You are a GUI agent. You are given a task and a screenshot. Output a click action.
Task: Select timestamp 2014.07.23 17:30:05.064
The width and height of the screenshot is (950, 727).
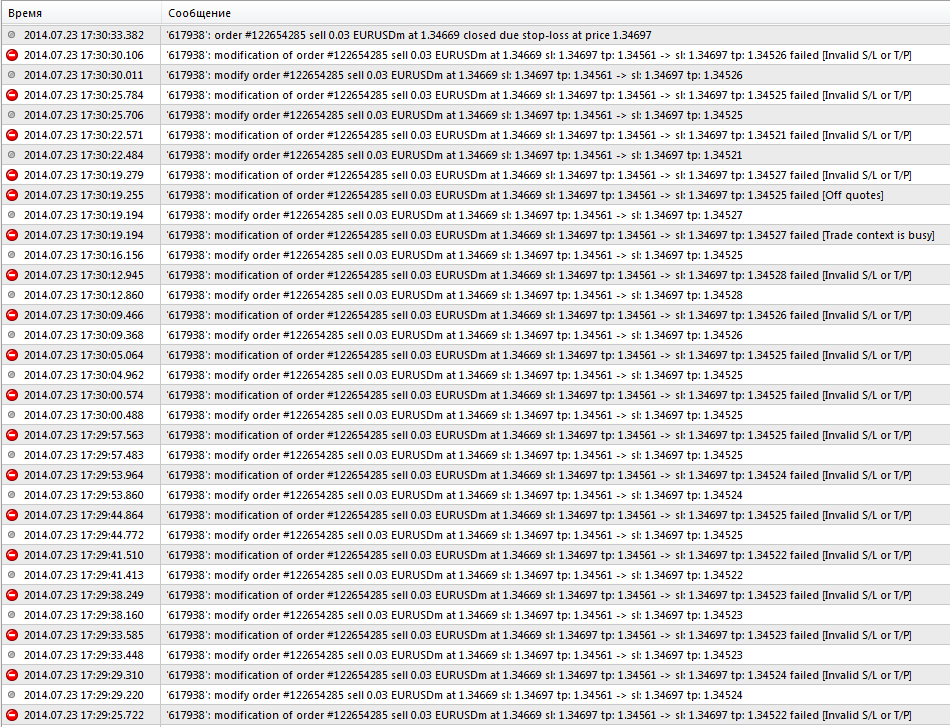point(84,355)
